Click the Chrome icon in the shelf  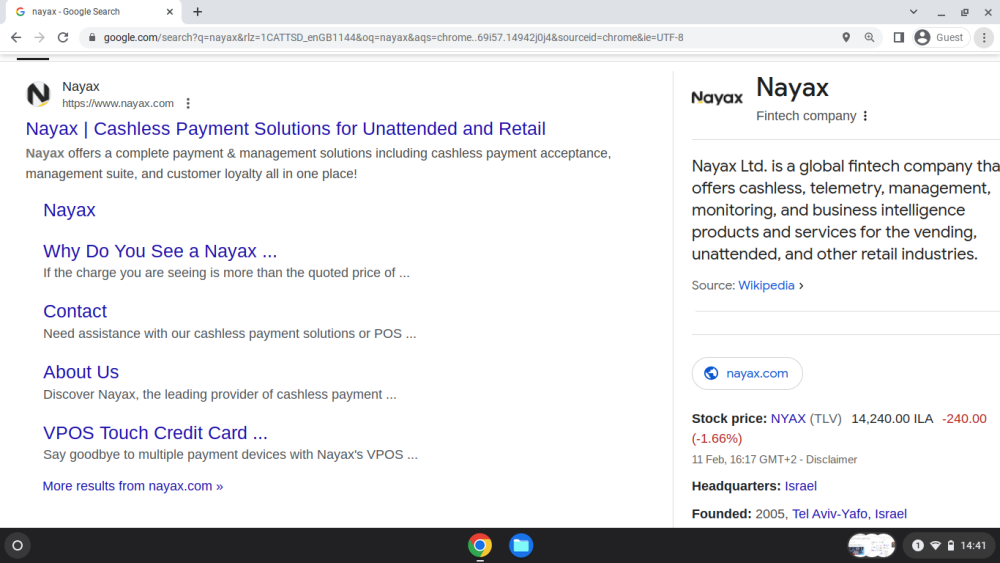[480, 546]
